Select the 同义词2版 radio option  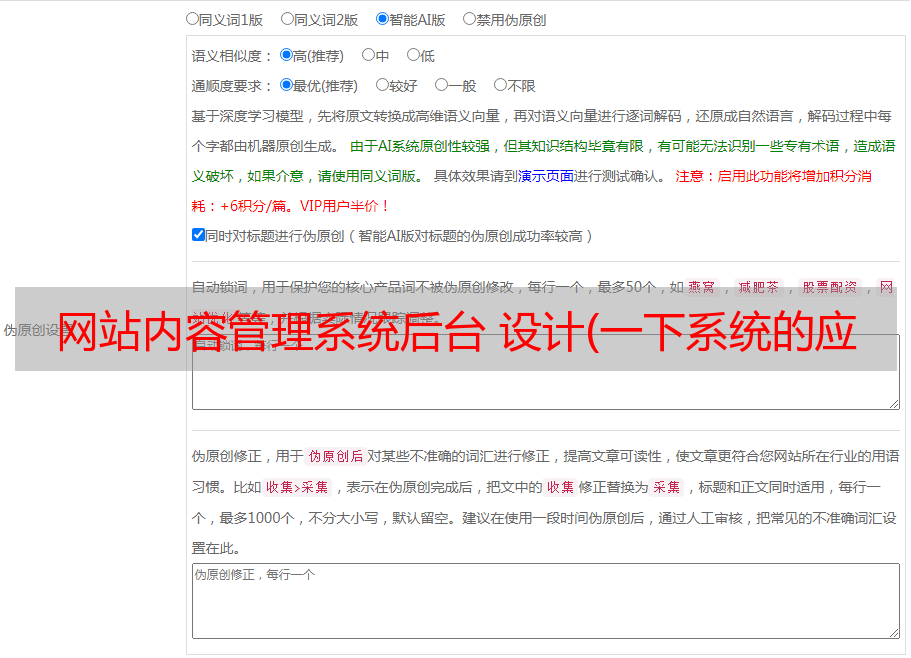[x=287, y=19]
